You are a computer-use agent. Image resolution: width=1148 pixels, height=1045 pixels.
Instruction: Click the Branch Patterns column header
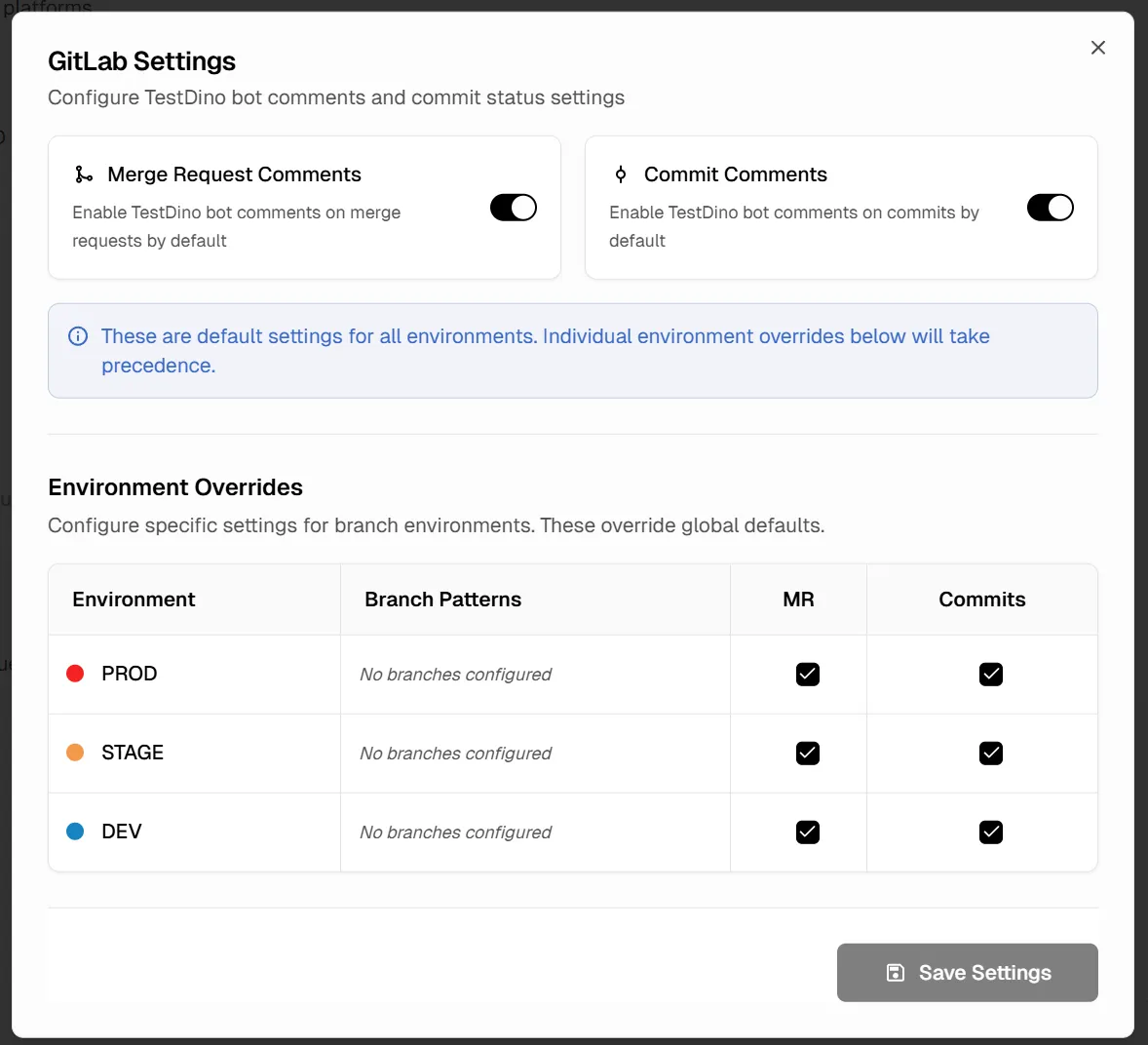pos(442,600)
